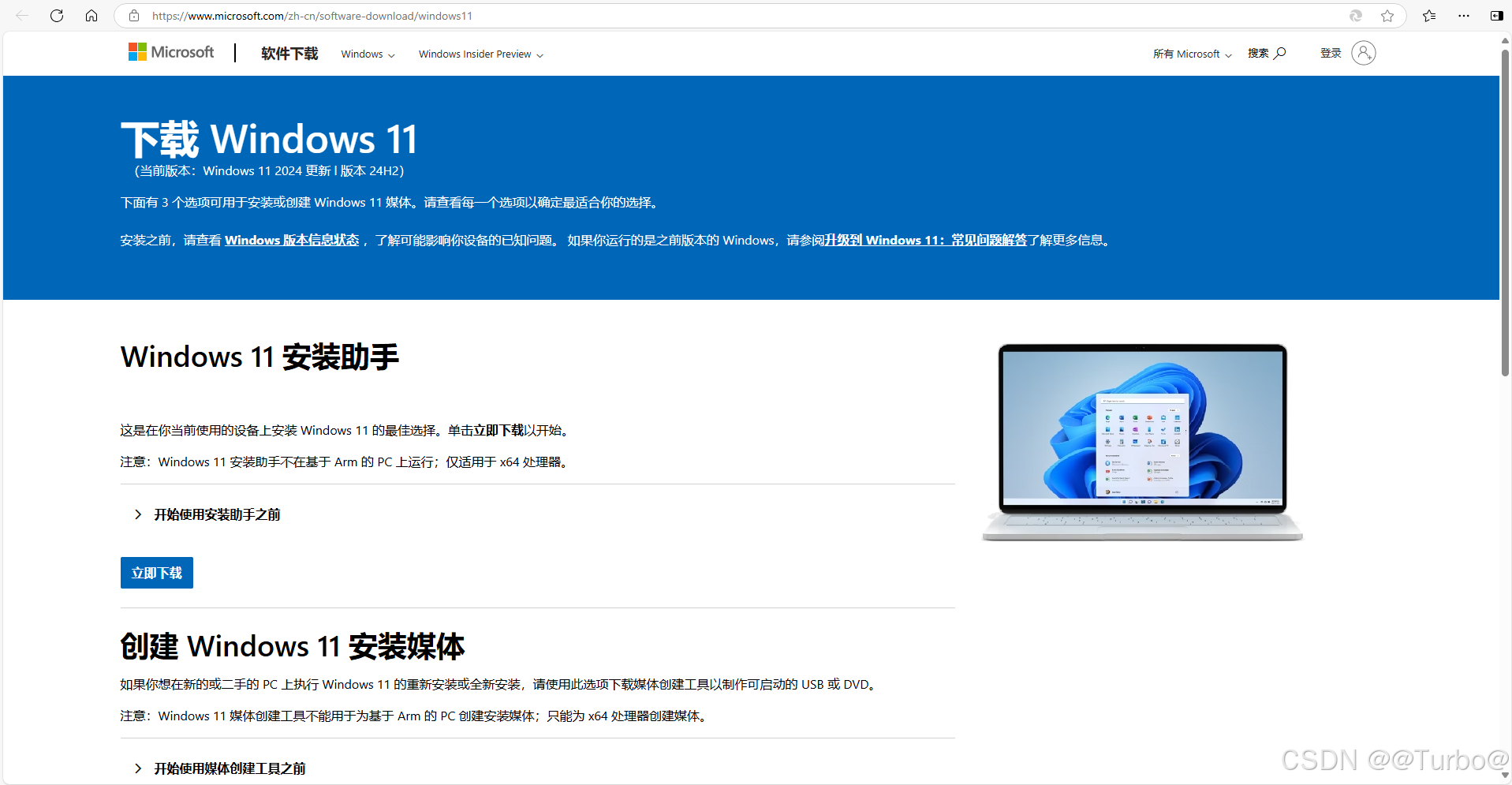Screen dimensions: 1512x785
Task: Open the 所有 Microsoft dropdown
Action: click(1191, 54)
